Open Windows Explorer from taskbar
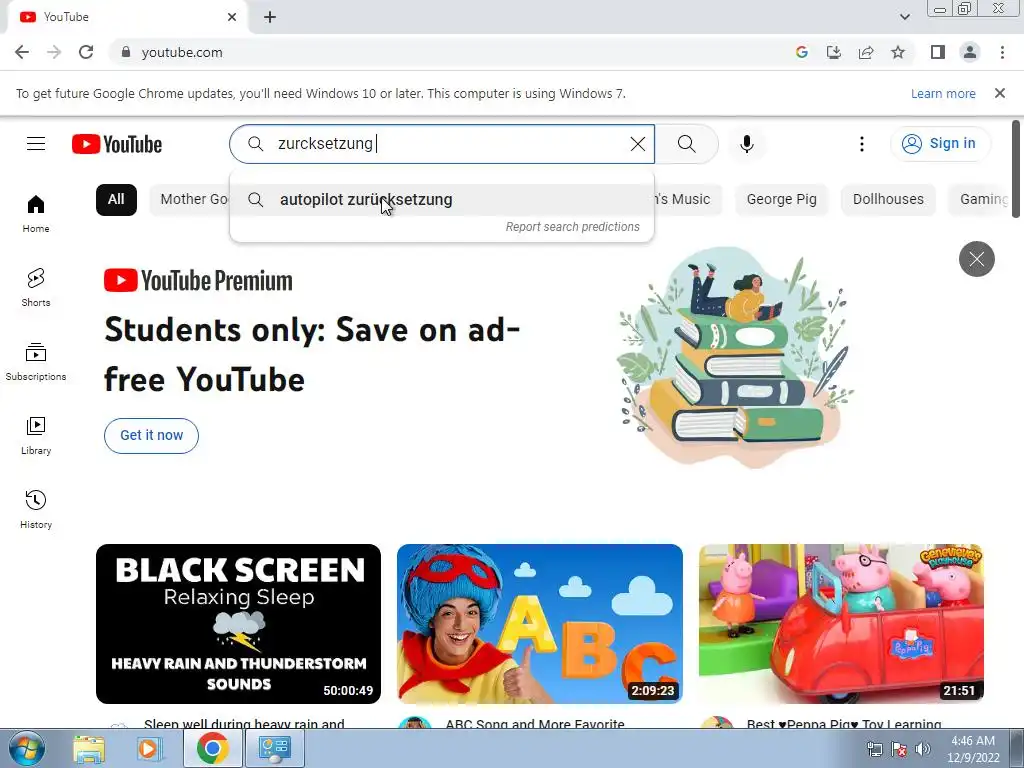Viewport: 1024px width, 768px height. pyautogui.click(x=89, y=748)
